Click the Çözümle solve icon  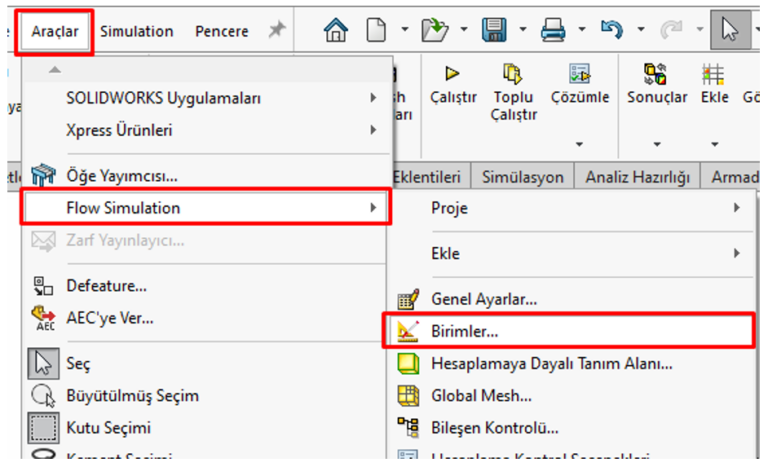(x=579, y=73)
